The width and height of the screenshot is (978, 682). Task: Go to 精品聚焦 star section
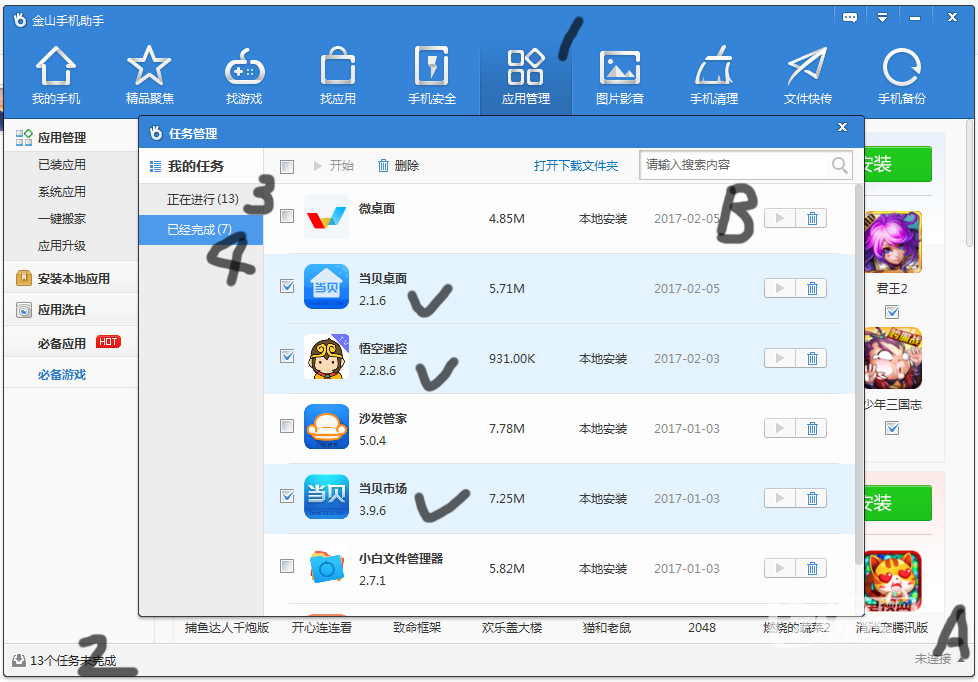point(150,76)
